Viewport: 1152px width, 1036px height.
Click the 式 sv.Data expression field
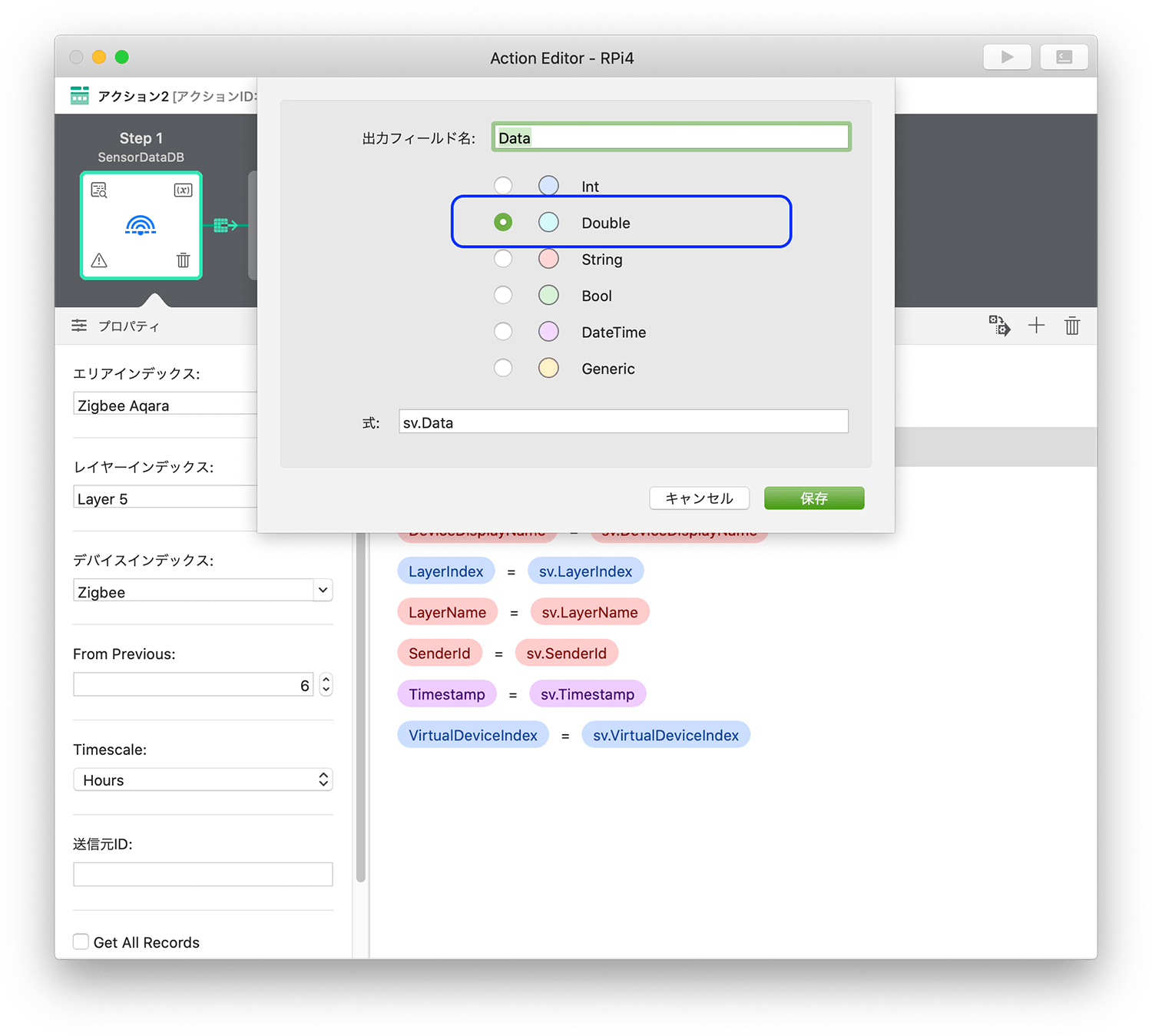point(624,422)
